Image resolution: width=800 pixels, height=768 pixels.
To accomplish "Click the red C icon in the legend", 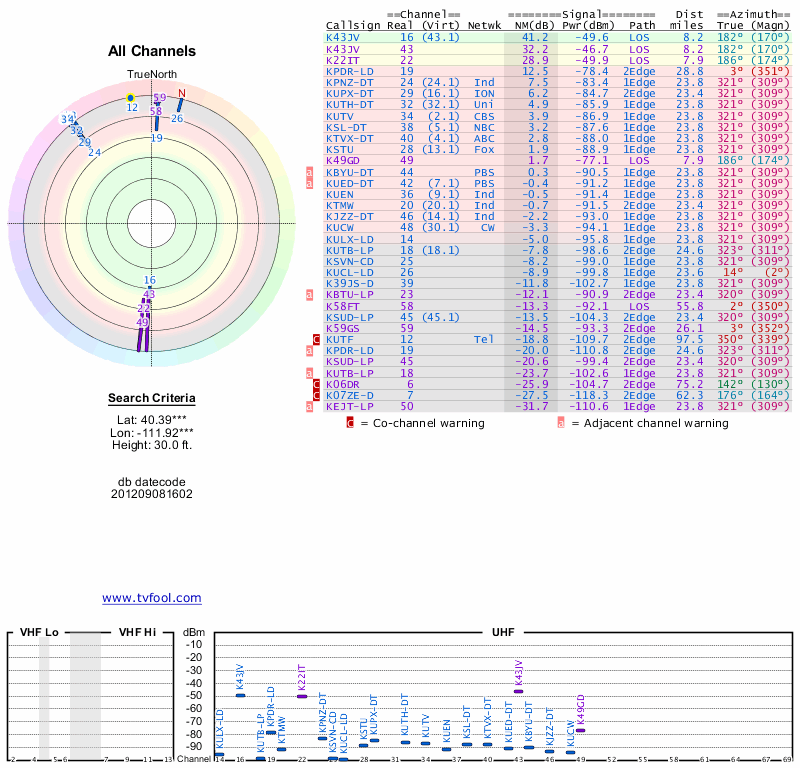I will click(350, 423).
